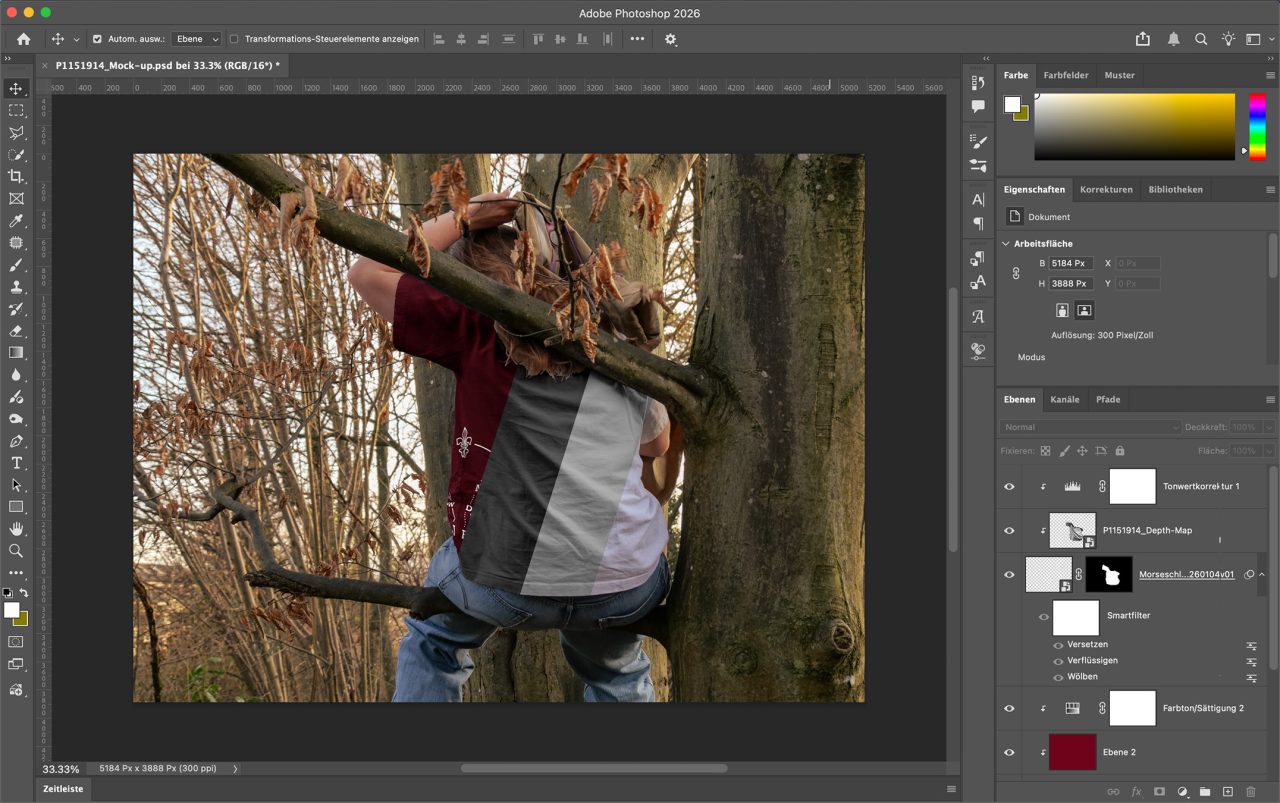Hide the Ebene 2 layer
The width and height of the screenshot is (1280, 803).
(x=1009, y=752)
